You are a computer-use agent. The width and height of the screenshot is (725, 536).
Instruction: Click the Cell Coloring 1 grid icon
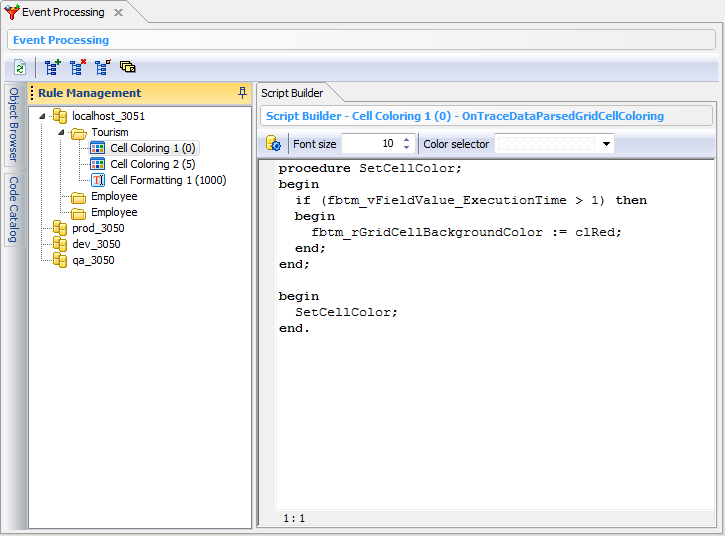click(x=98, y=148)
